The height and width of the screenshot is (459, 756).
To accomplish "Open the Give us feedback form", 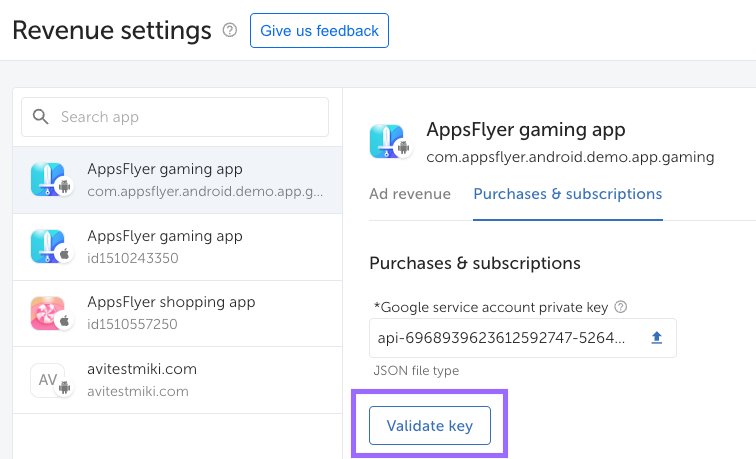I will coord(319,31).
